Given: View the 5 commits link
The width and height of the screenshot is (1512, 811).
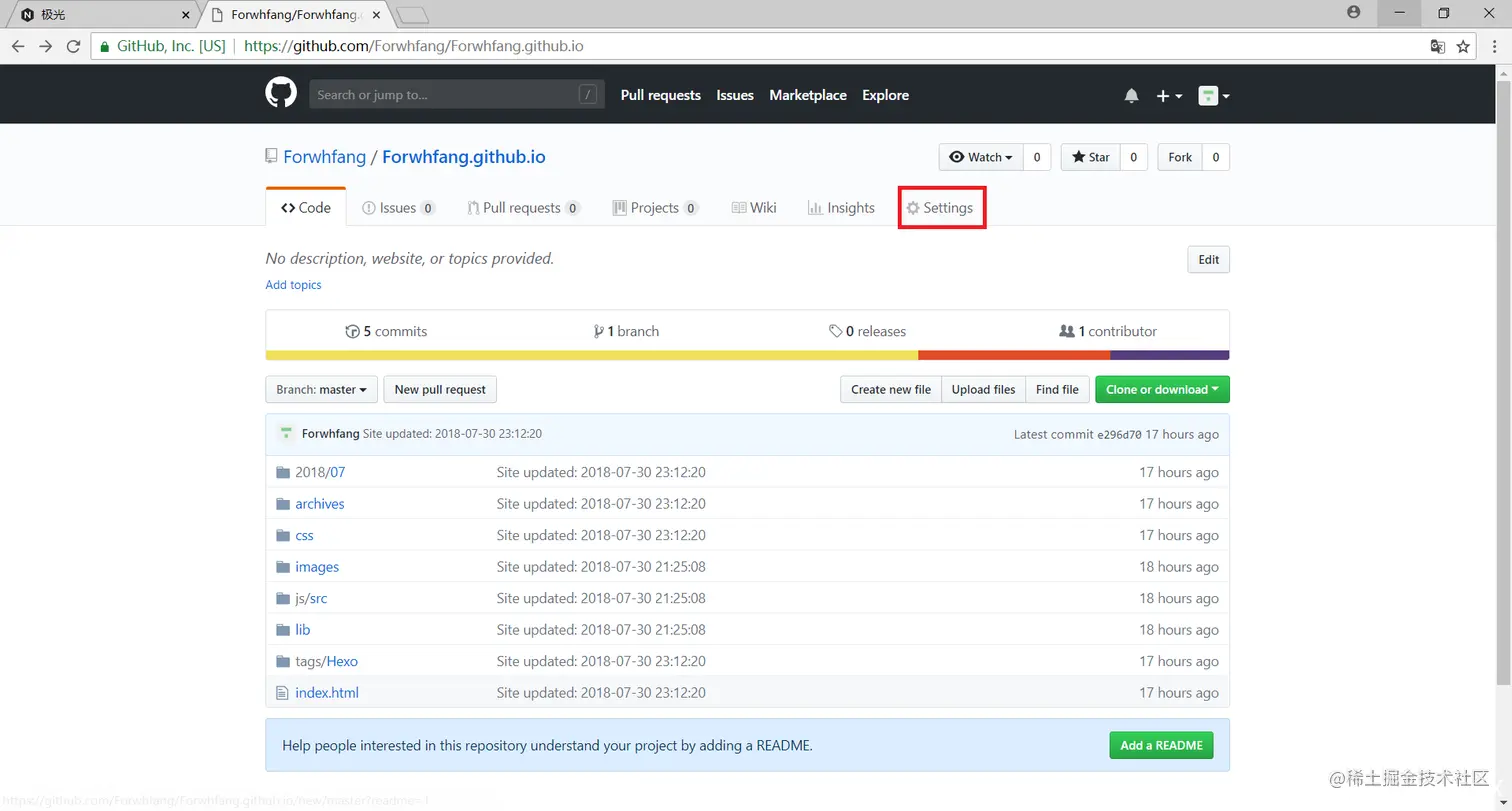Looking at the screenshot, I should pyautogui.click(x=386, y=331).
